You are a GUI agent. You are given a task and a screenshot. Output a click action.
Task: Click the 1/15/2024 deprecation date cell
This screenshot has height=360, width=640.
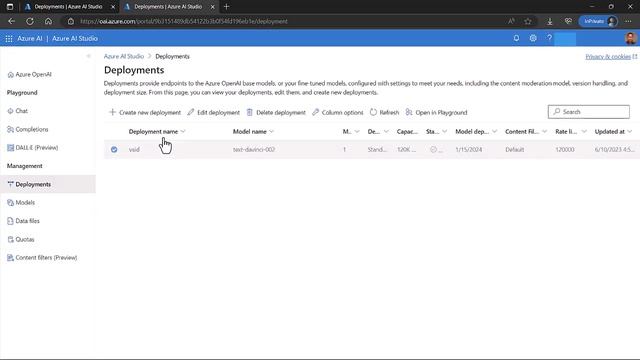coord(469,149)
